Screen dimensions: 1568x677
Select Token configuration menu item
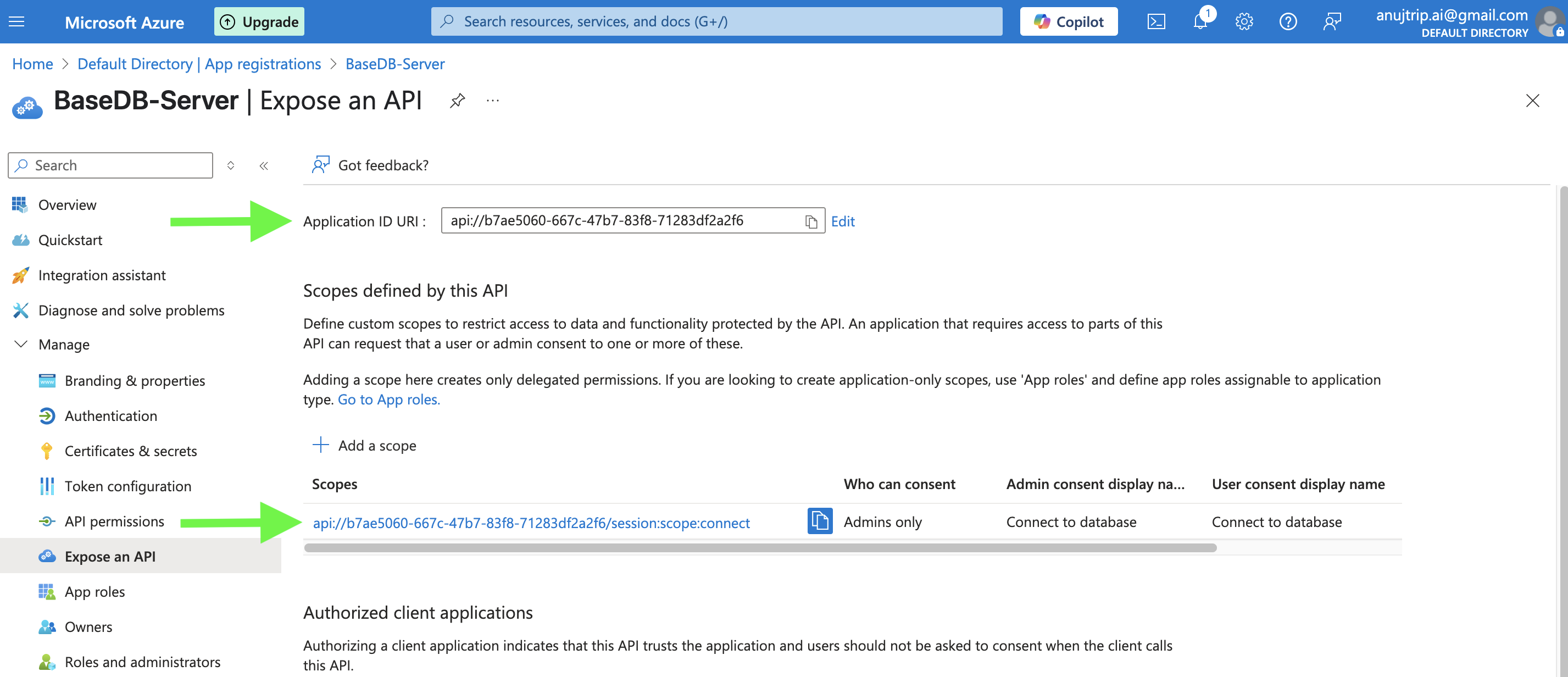(128, 486)
